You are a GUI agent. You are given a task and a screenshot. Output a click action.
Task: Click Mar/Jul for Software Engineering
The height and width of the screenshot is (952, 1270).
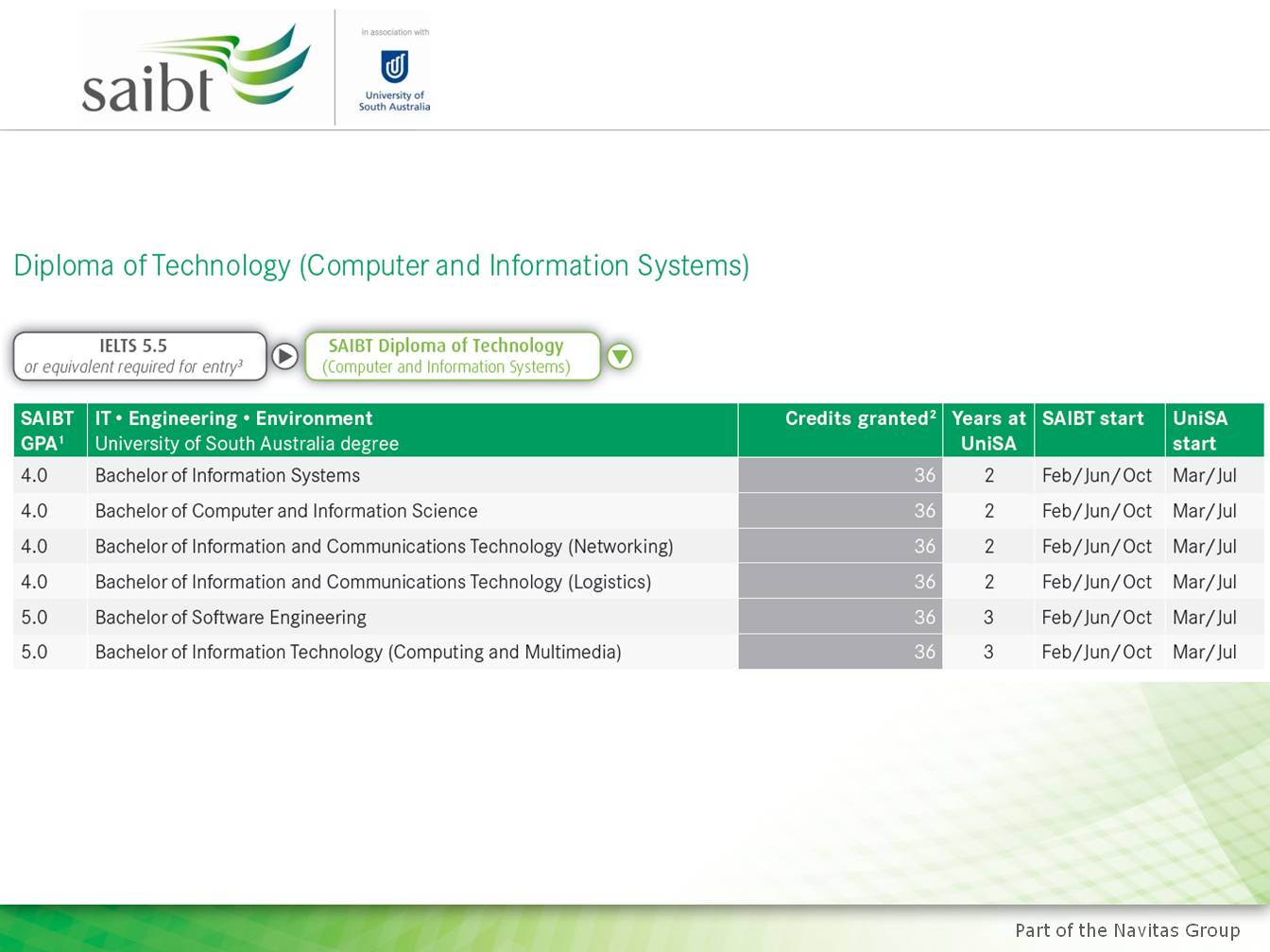[x=1205, y=618]
